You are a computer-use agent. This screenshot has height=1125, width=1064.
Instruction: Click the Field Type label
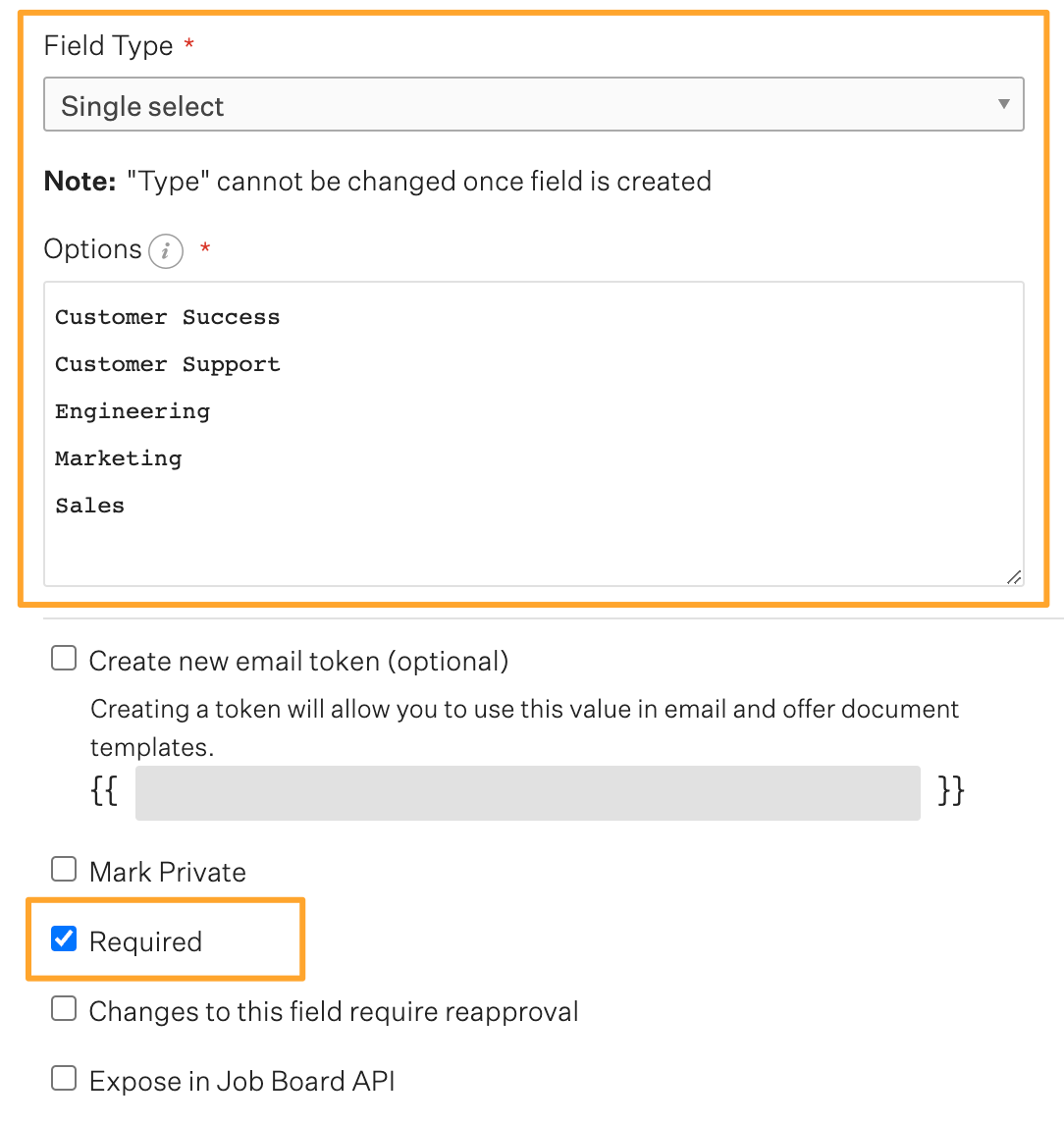[x=108, y=46]
